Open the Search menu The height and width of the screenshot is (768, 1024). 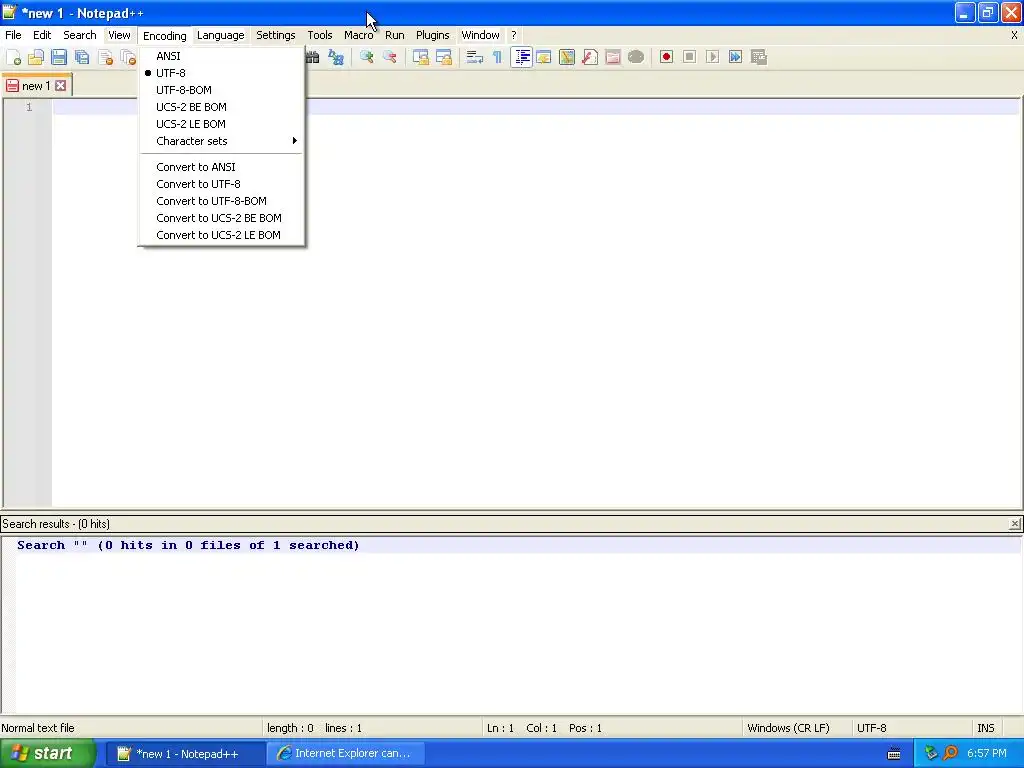[x=80, y=35]
